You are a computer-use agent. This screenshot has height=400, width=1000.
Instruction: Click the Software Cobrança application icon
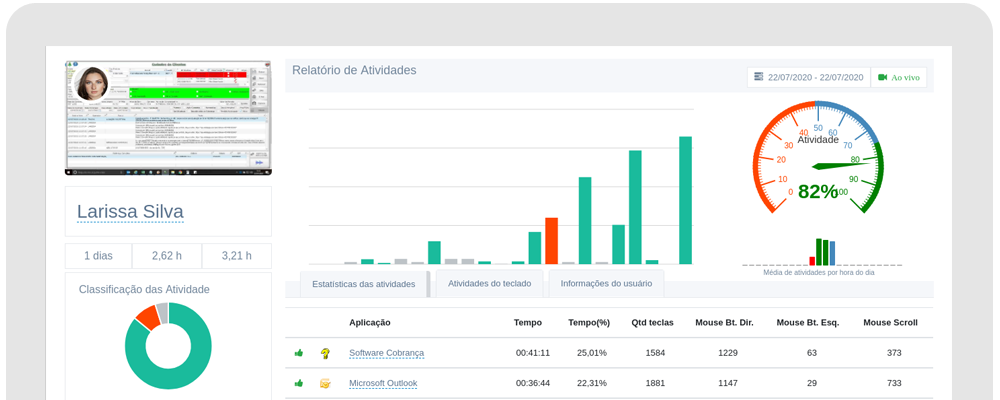pyautogui.click(x=325, y=353)
